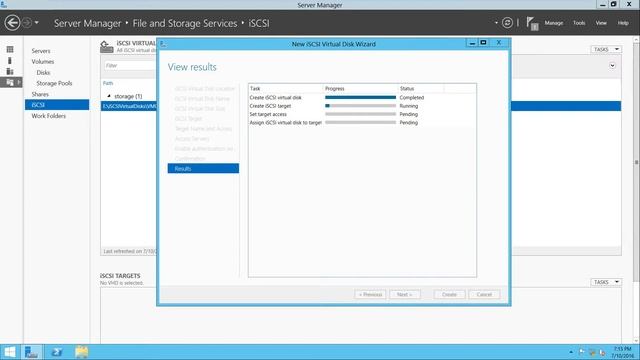Open Shares in the side navigation
The width and height of the screenshot is (640, 360).
click(x=40, y=94)
